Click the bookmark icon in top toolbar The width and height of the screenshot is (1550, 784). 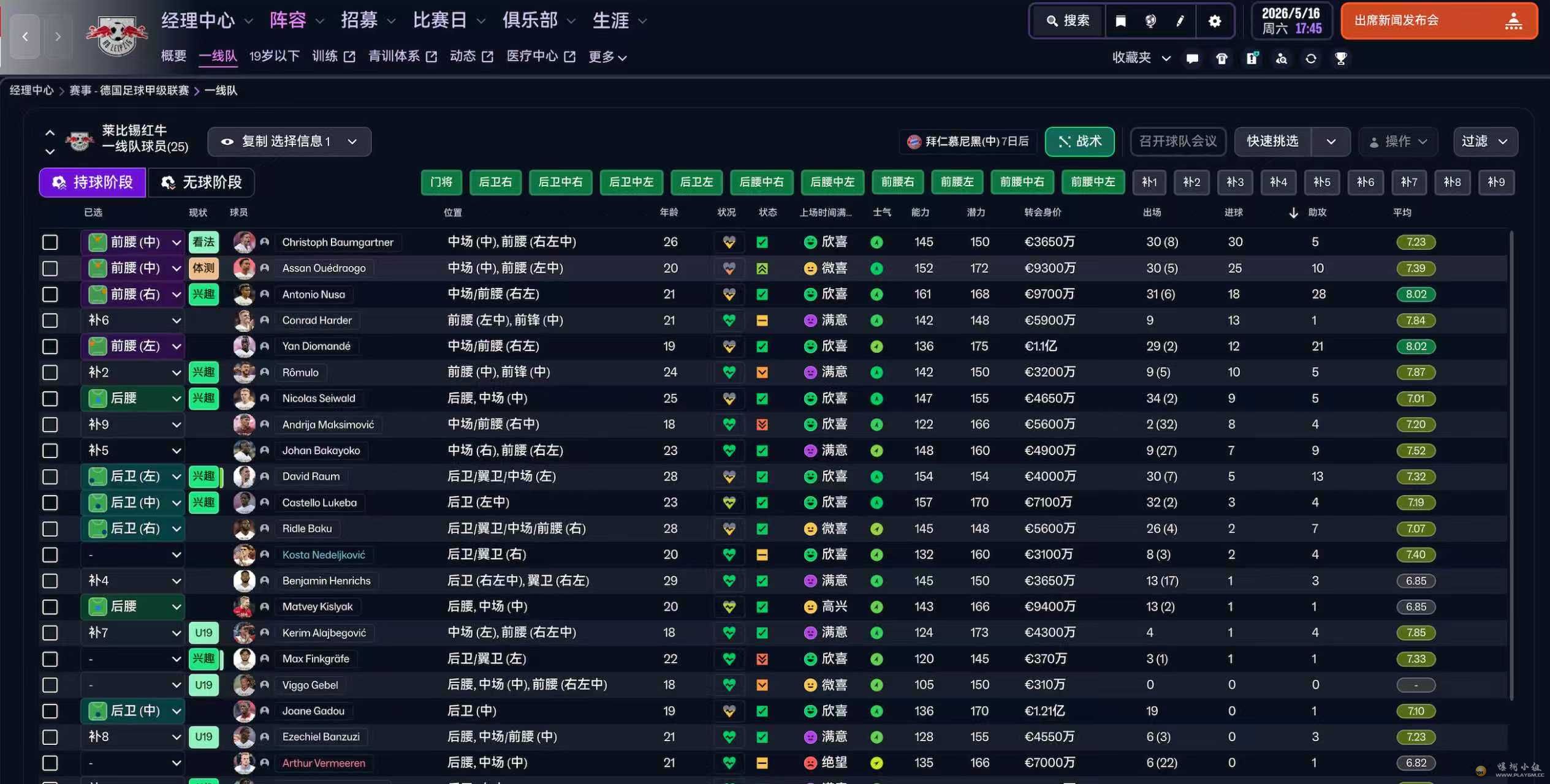tap(1120, 21)
